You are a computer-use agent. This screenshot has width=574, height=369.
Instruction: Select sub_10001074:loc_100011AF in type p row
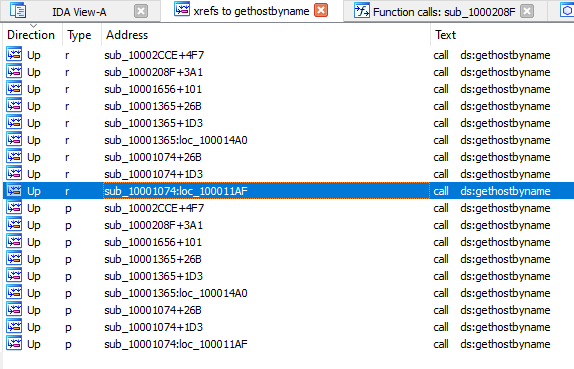point(176,344)
